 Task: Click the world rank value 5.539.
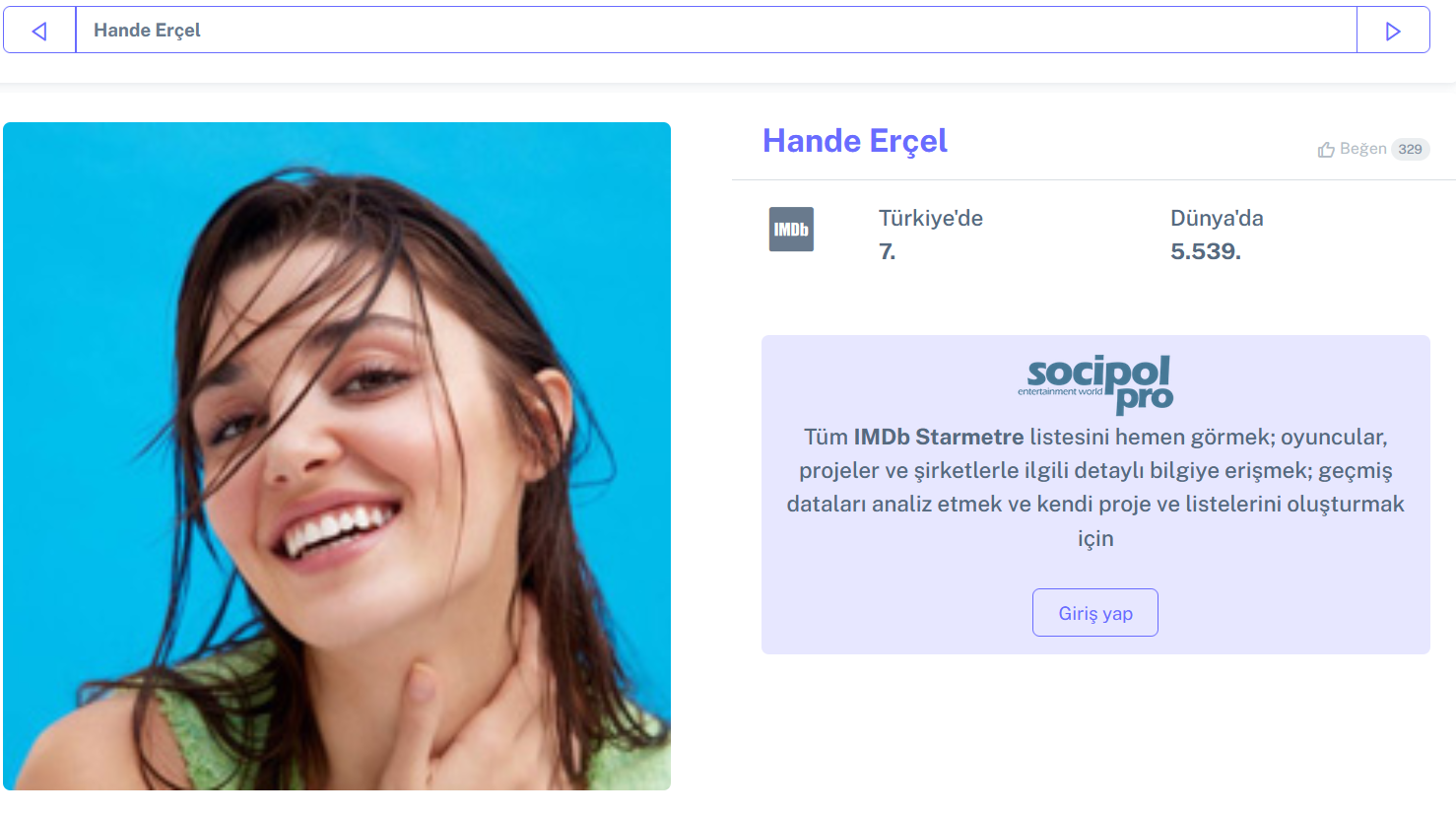1206,251
